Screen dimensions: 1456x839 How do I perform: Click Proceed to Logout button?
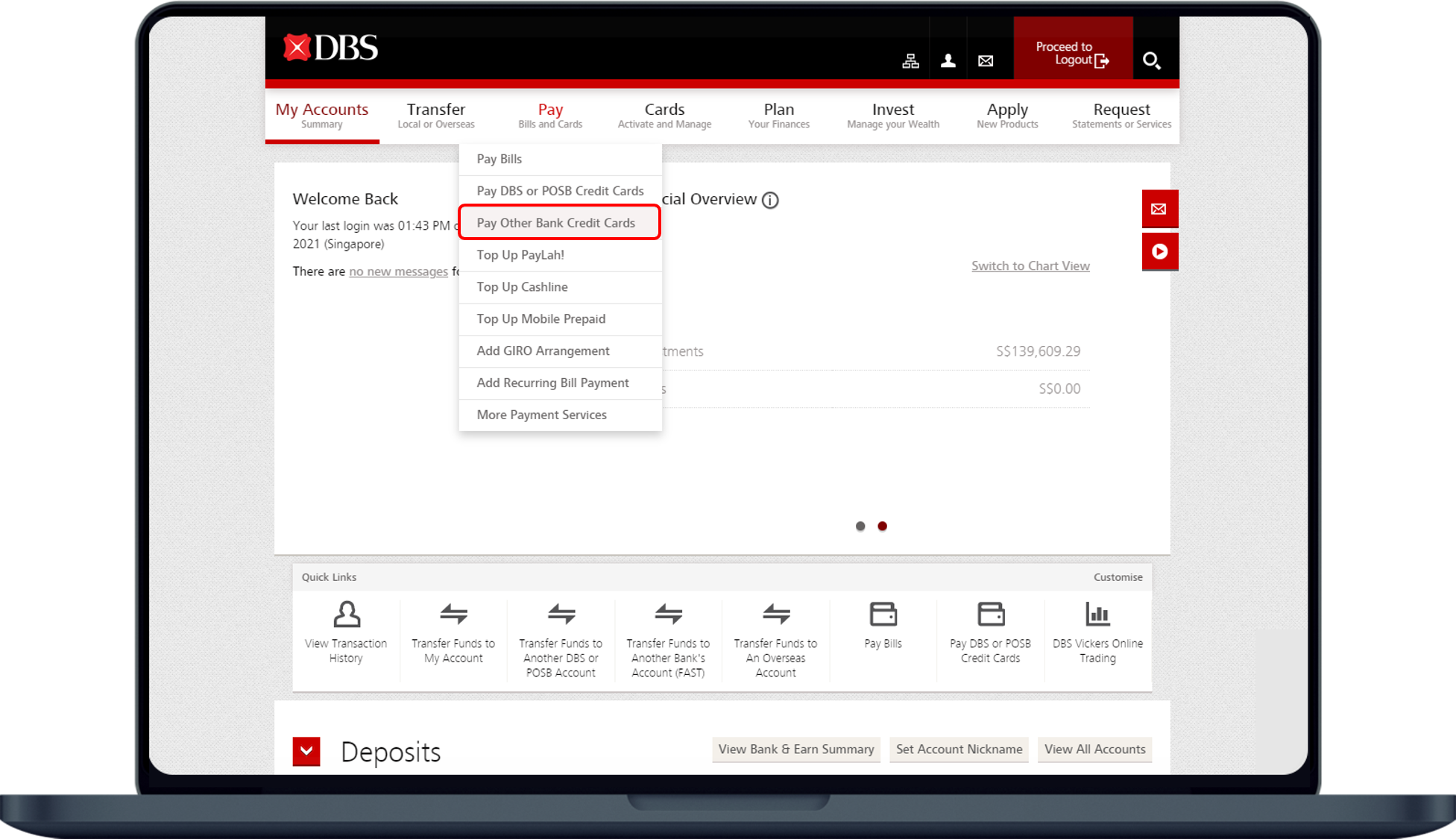point(1072,53)
